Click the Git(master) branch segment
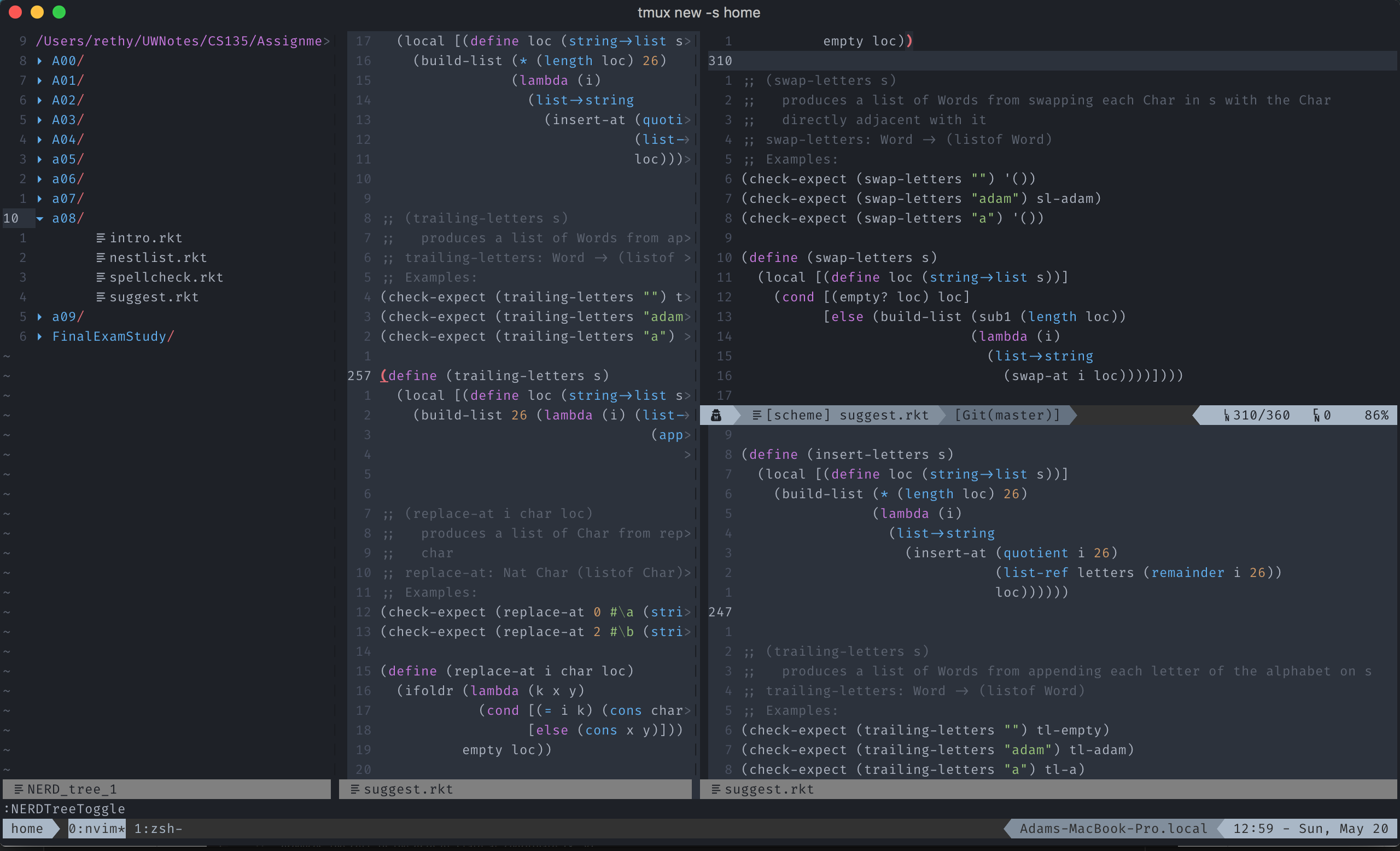This screenshot has width=1400, height=851. click(1007, 415)
